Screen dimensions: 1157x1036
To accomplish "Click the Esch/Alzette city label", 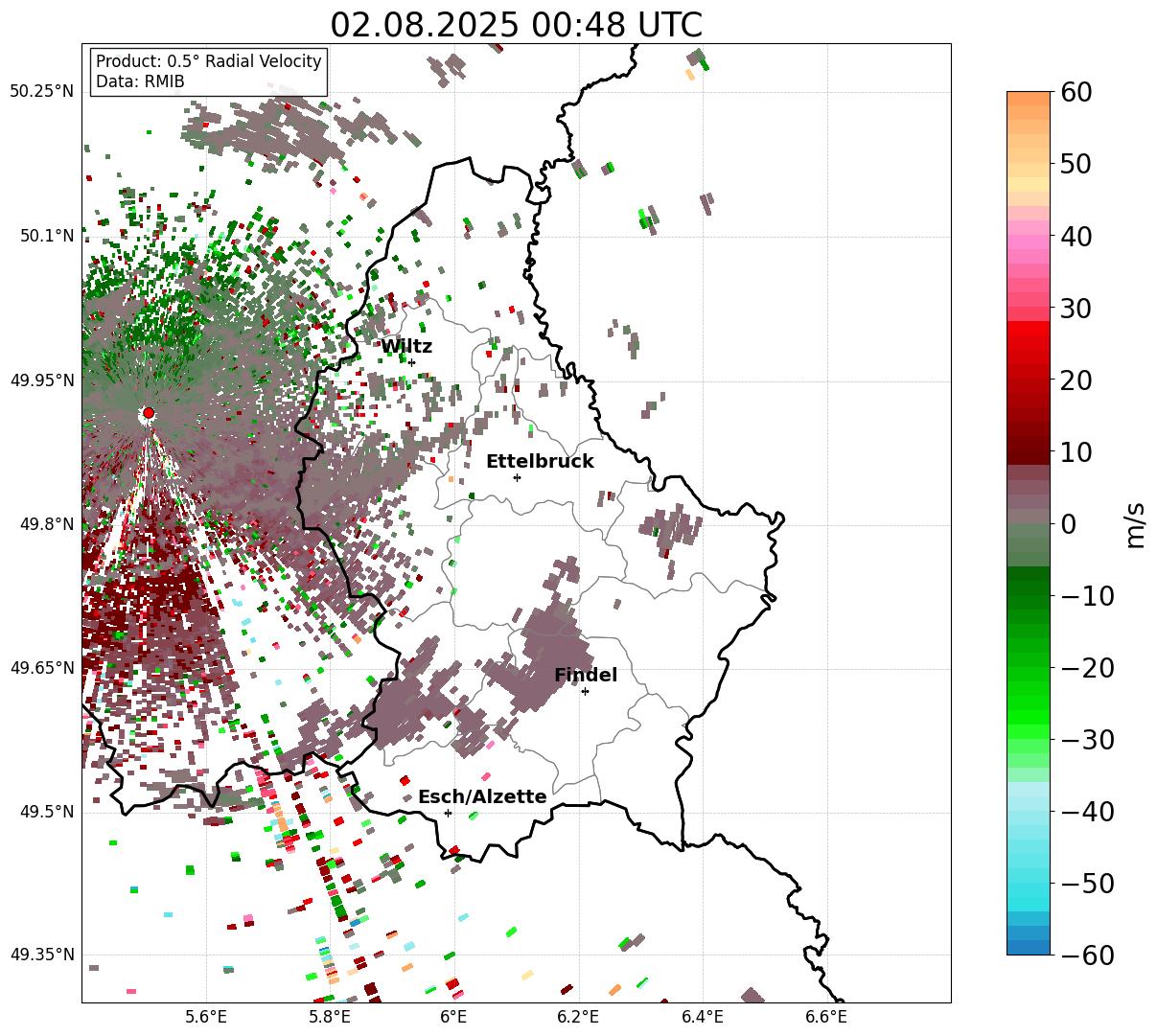I will (x=482, y=797).
